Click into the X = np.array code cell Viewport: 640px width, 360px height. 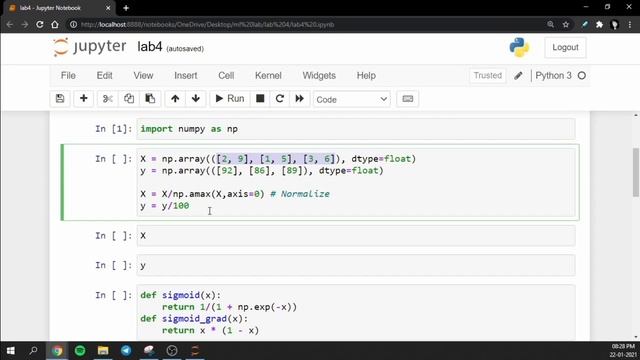(x=356, y=182)
